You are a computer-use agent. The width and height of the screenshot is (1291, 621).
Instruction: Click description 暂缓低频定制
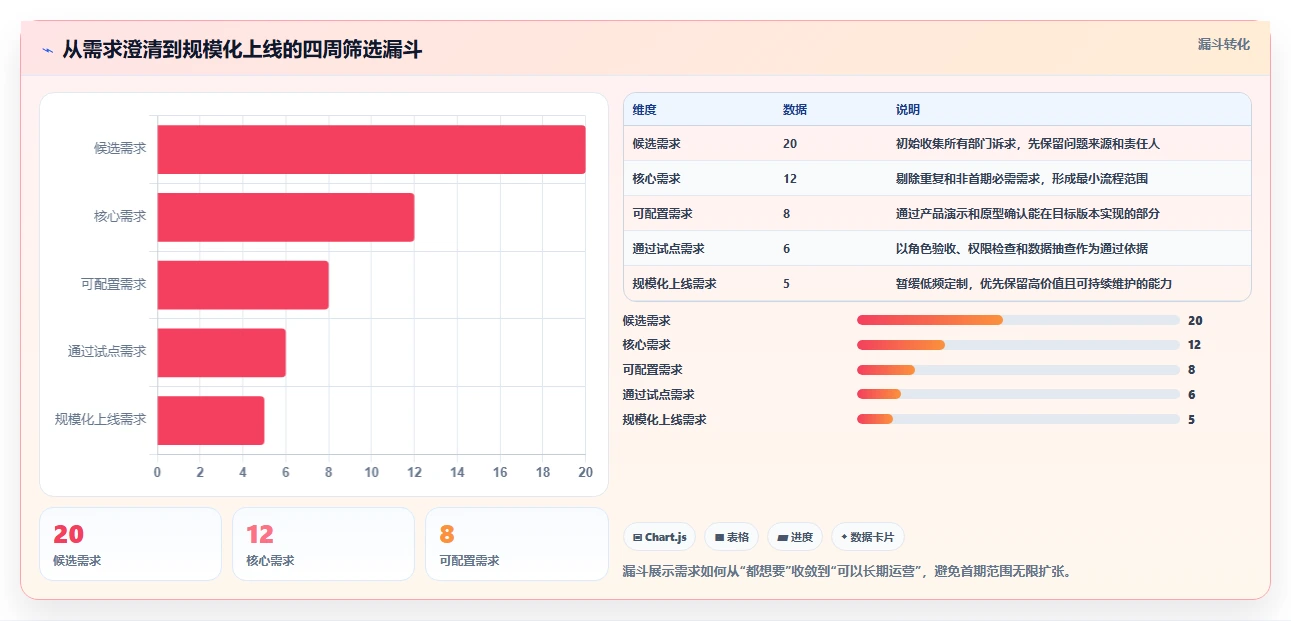coord(1034,284)
